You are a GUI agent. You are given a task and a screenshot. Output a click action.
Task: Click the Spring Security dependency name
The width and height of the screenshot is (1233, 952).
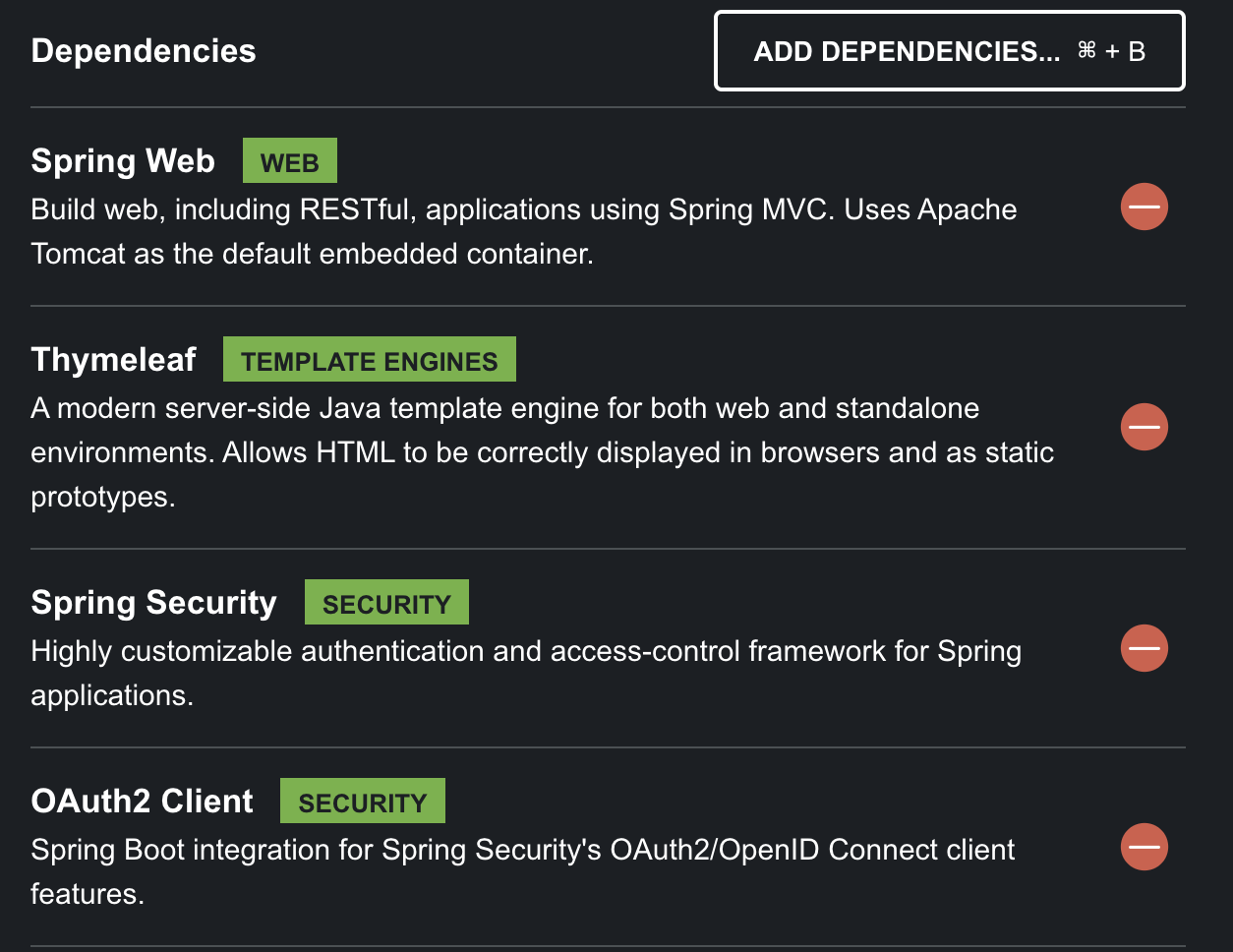(153, 602)
